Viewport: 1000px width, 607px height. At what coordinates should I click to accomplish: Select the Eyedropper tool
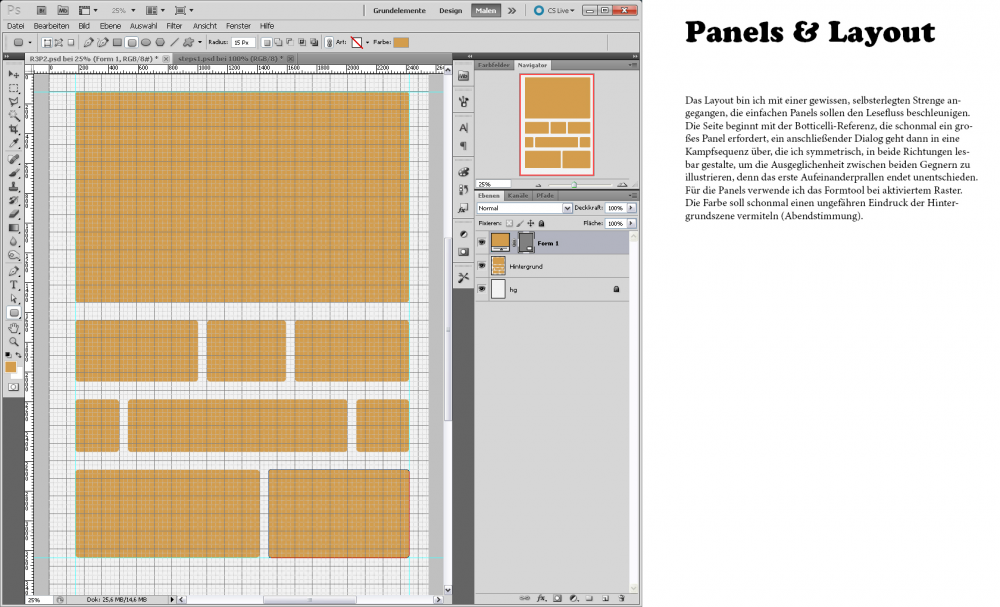click(x=13, y=143)
